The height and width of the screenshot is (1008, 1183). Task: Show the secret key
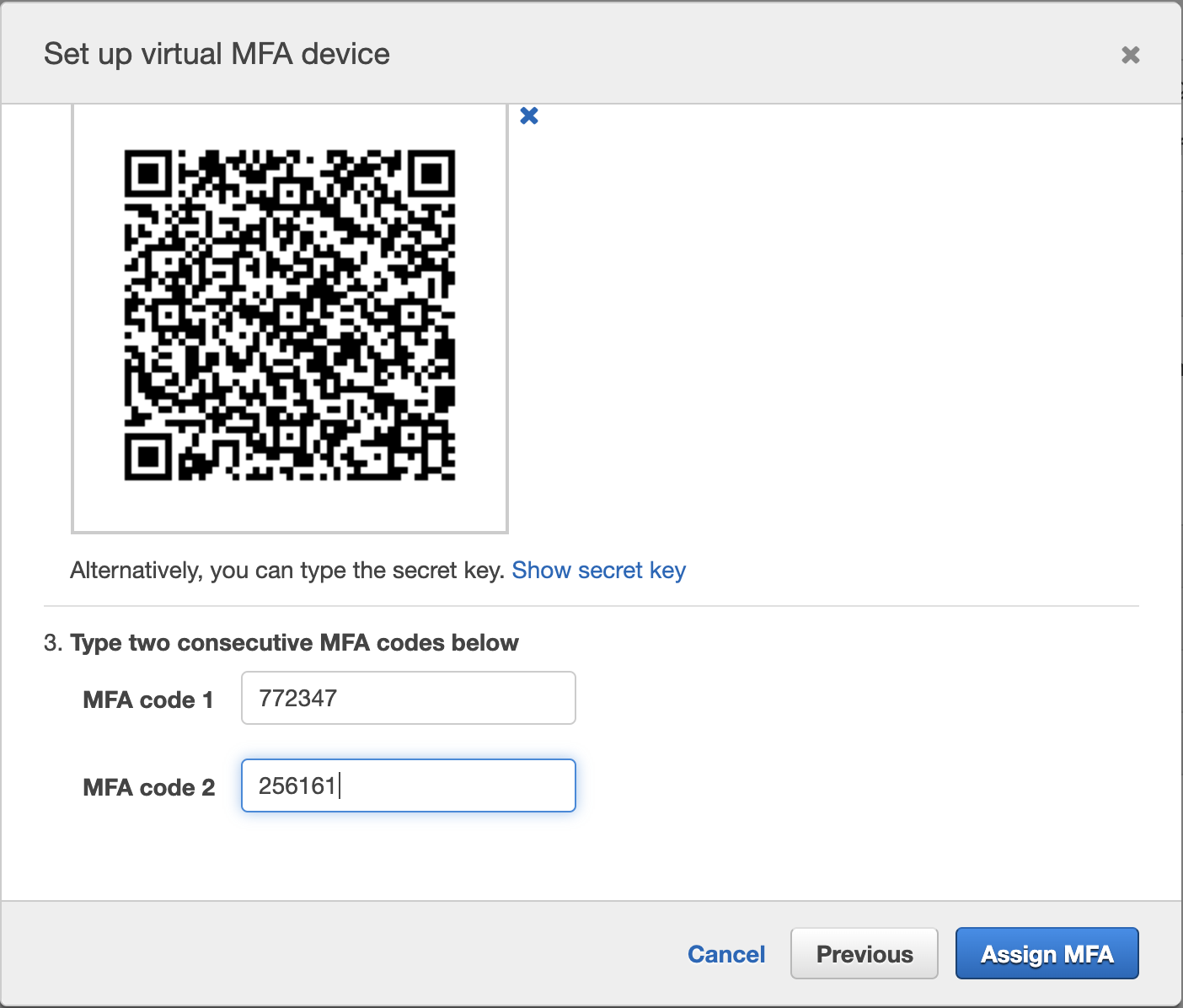click(x=598, y=571)
